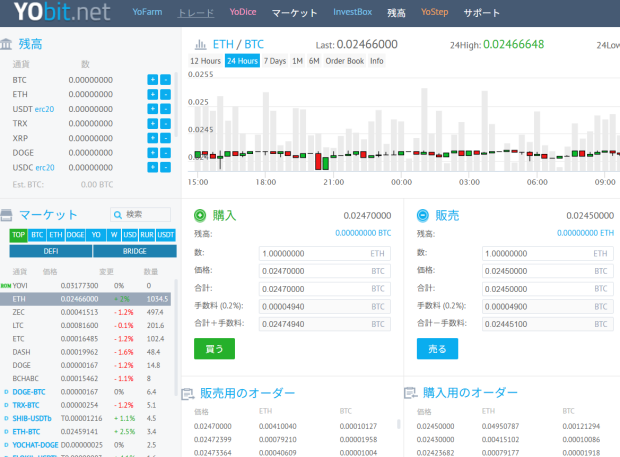Open the Info tab

tap(376, 61)
